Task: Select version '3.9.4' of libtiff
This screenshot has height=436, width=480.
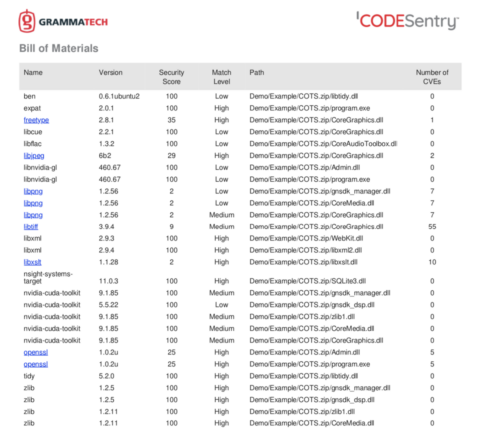Action: tap(106, 227)
